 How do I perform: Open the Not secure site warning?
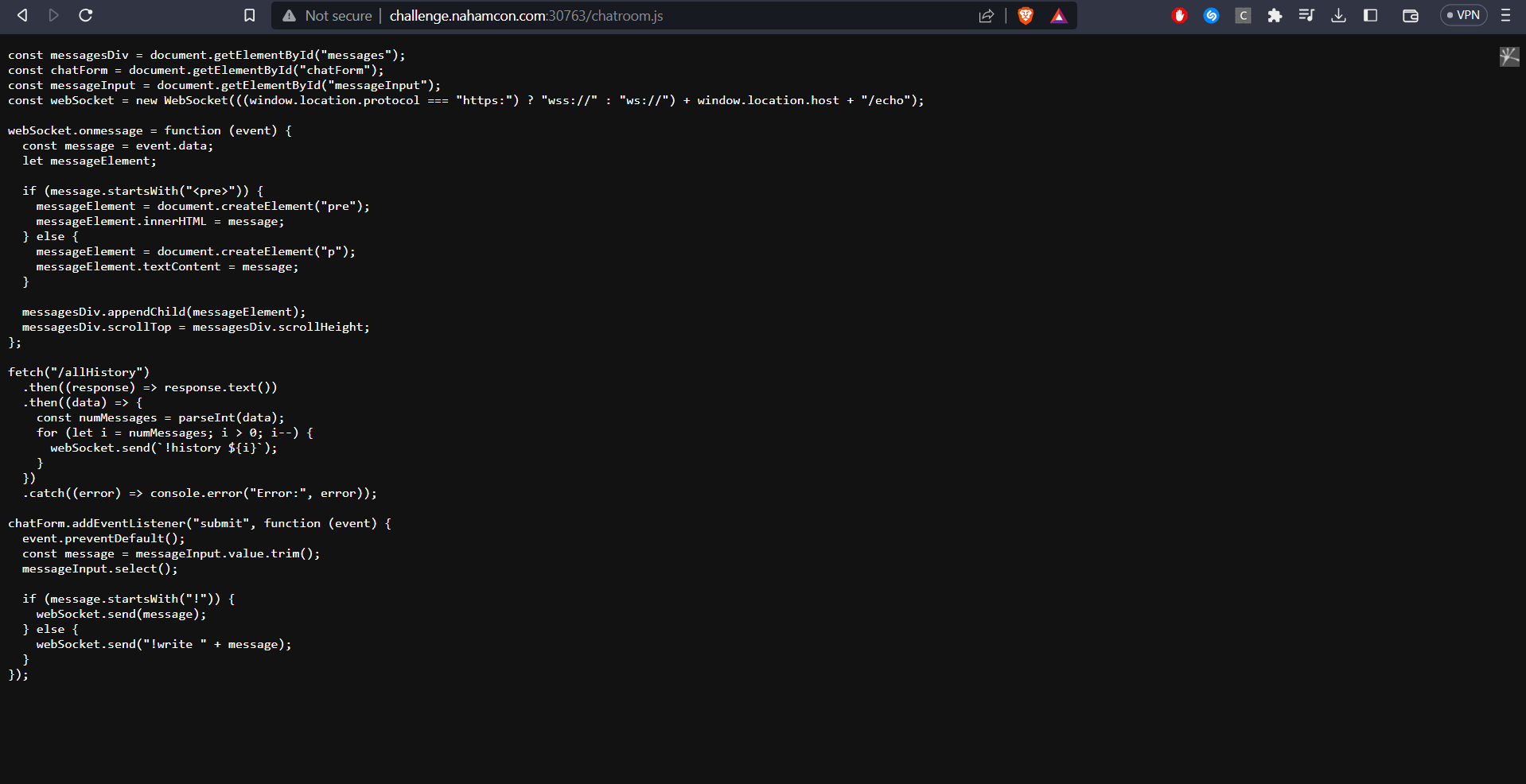[327, 16]
